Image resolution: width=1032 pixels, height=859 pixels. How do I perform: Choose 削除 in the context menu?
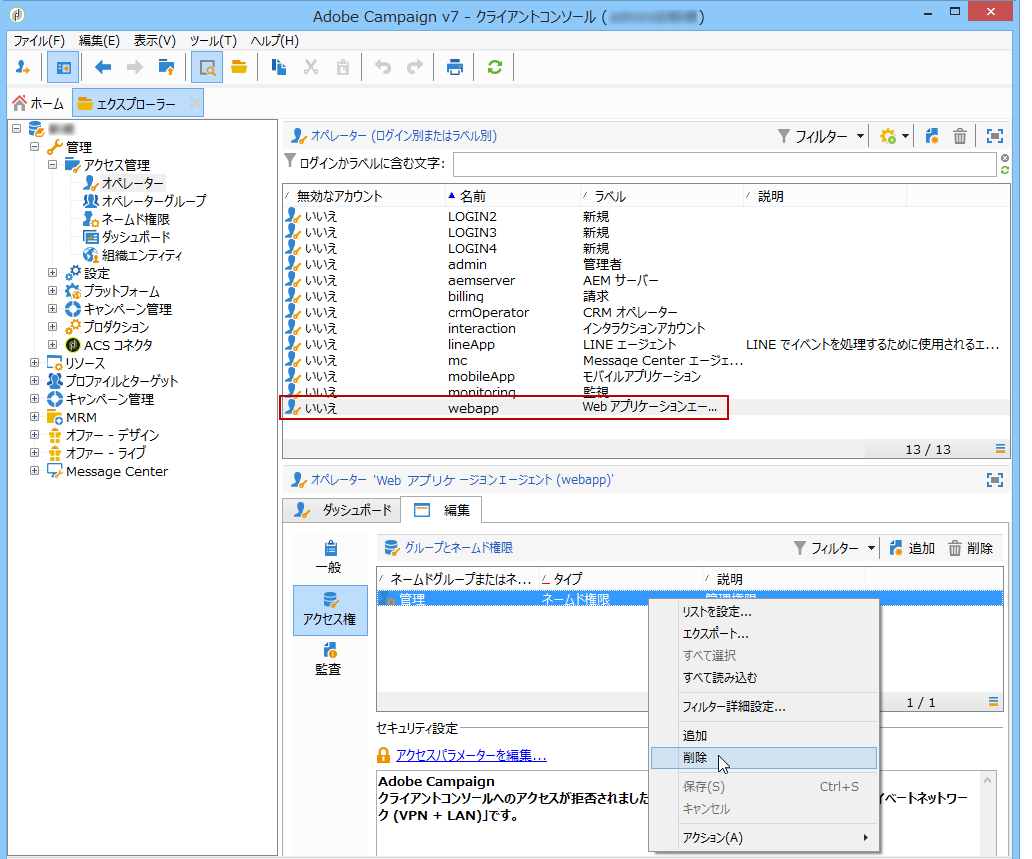(x=763, y=758)
